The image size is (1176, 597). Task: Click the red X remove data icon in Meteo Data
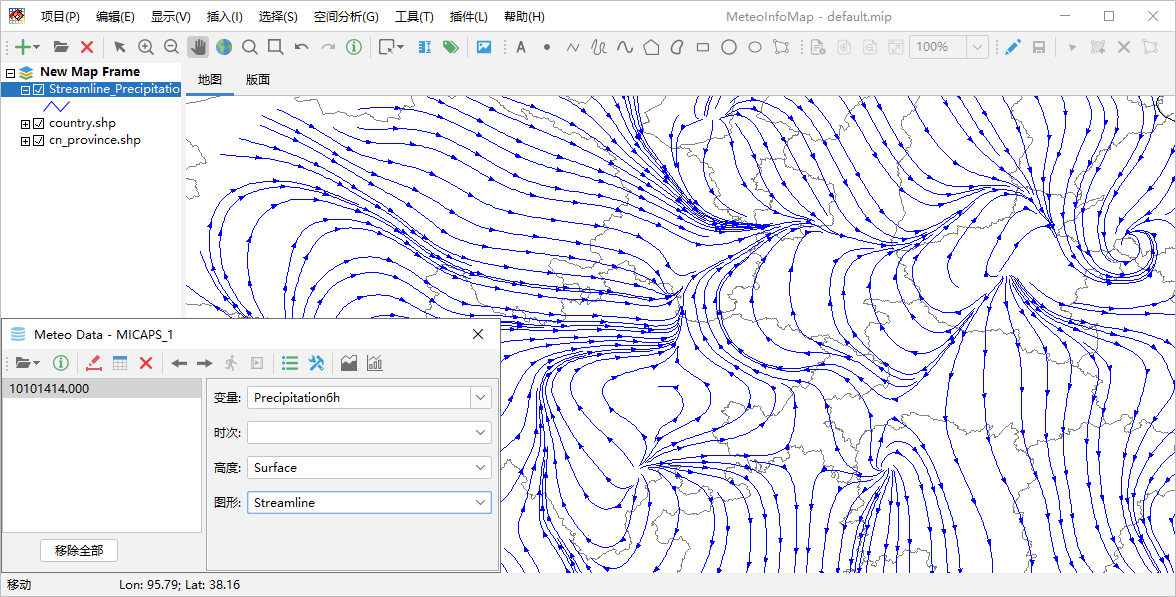click(x=146, y=363)
